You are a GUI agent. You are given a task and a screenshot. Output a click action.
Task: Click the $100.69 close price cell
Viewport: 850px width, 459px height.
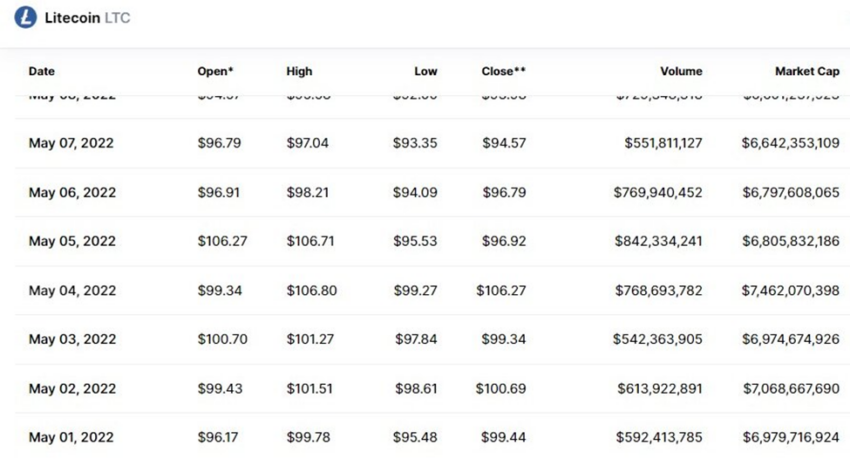tap(501, 389)
